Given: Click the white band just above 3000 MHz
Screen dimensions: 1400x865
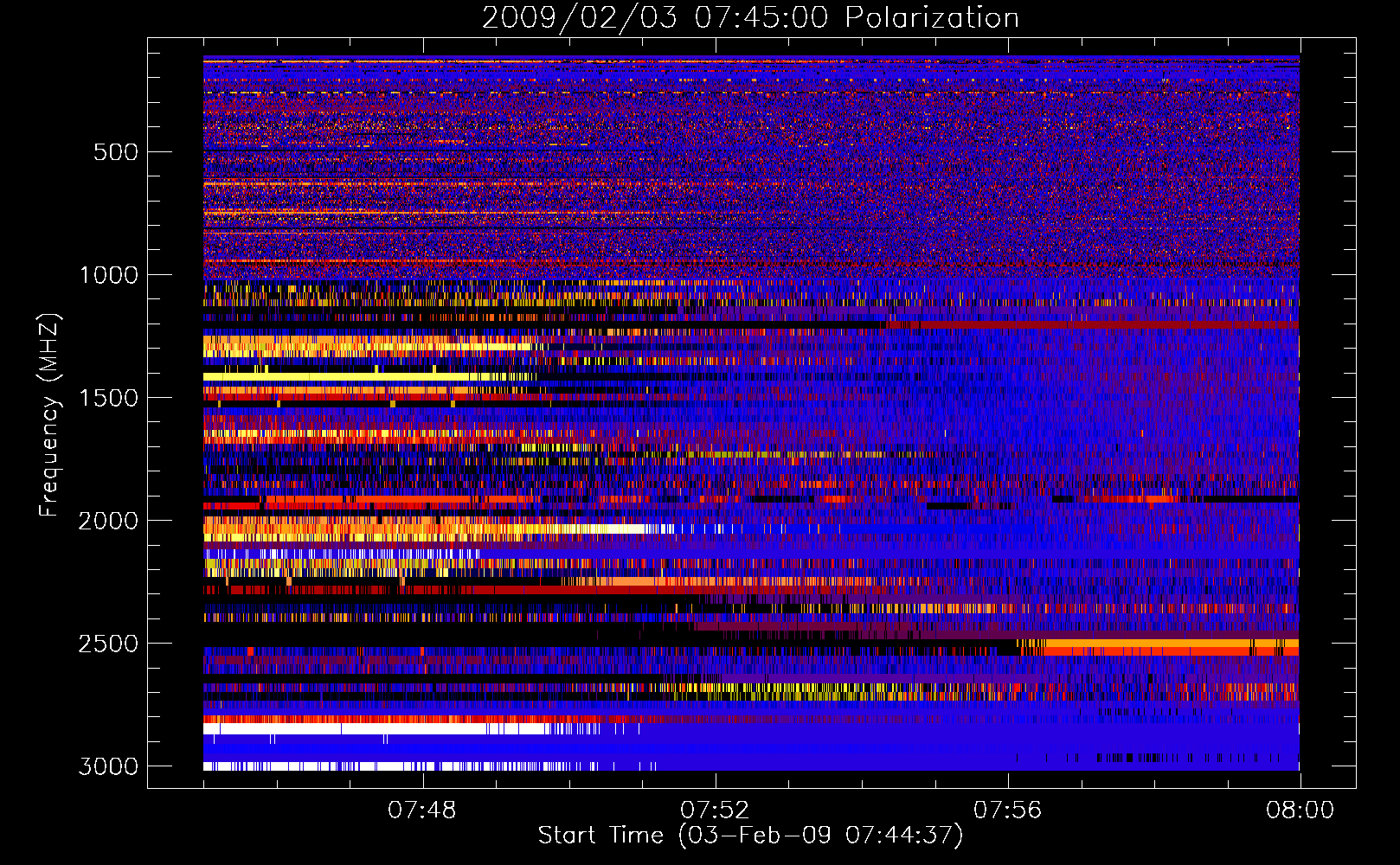Looking at the screenshot, I should click(376, 729).
